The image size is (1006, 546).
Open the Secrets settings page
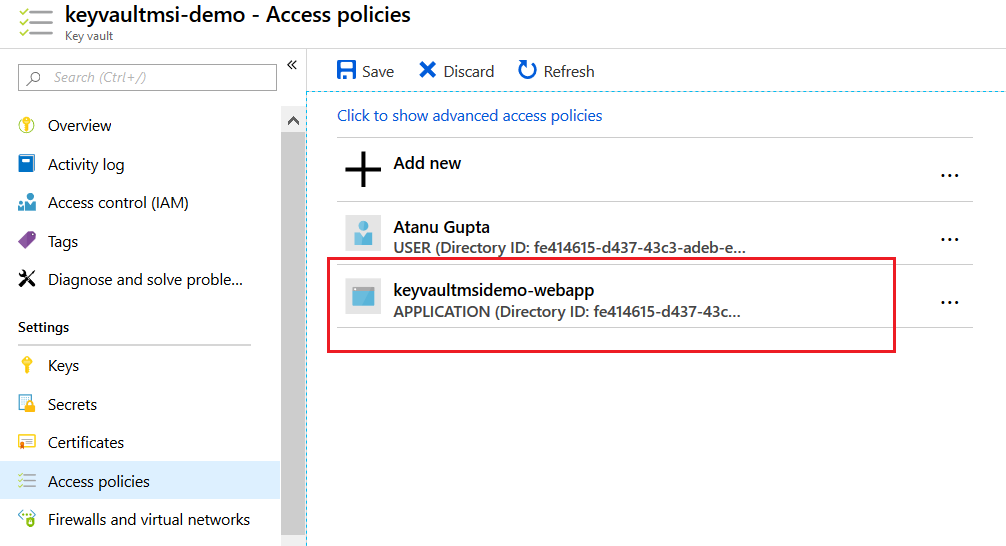point(72,404)
